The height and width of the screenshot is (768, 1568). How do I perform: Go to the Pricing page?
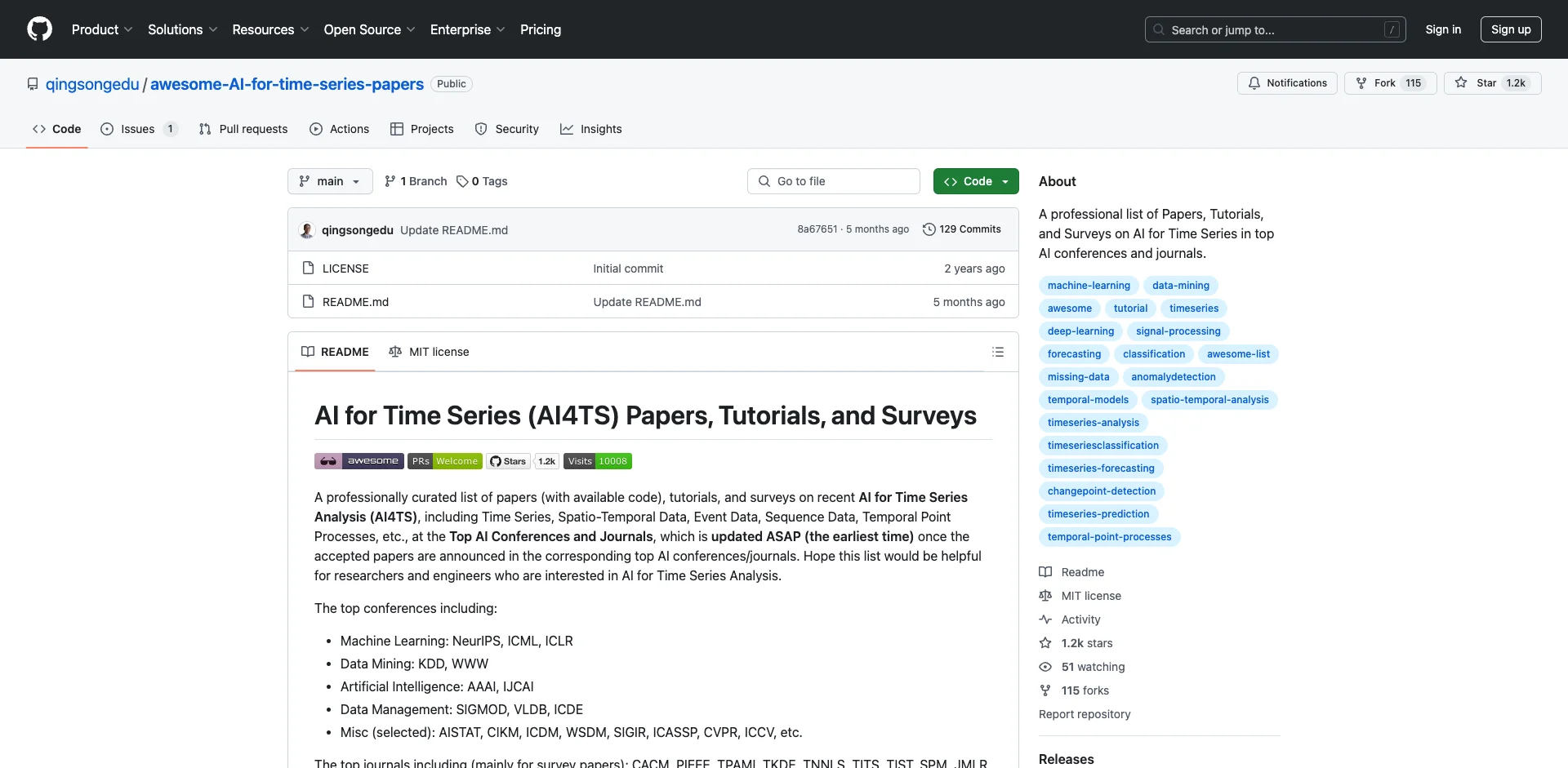click(541, 29)
